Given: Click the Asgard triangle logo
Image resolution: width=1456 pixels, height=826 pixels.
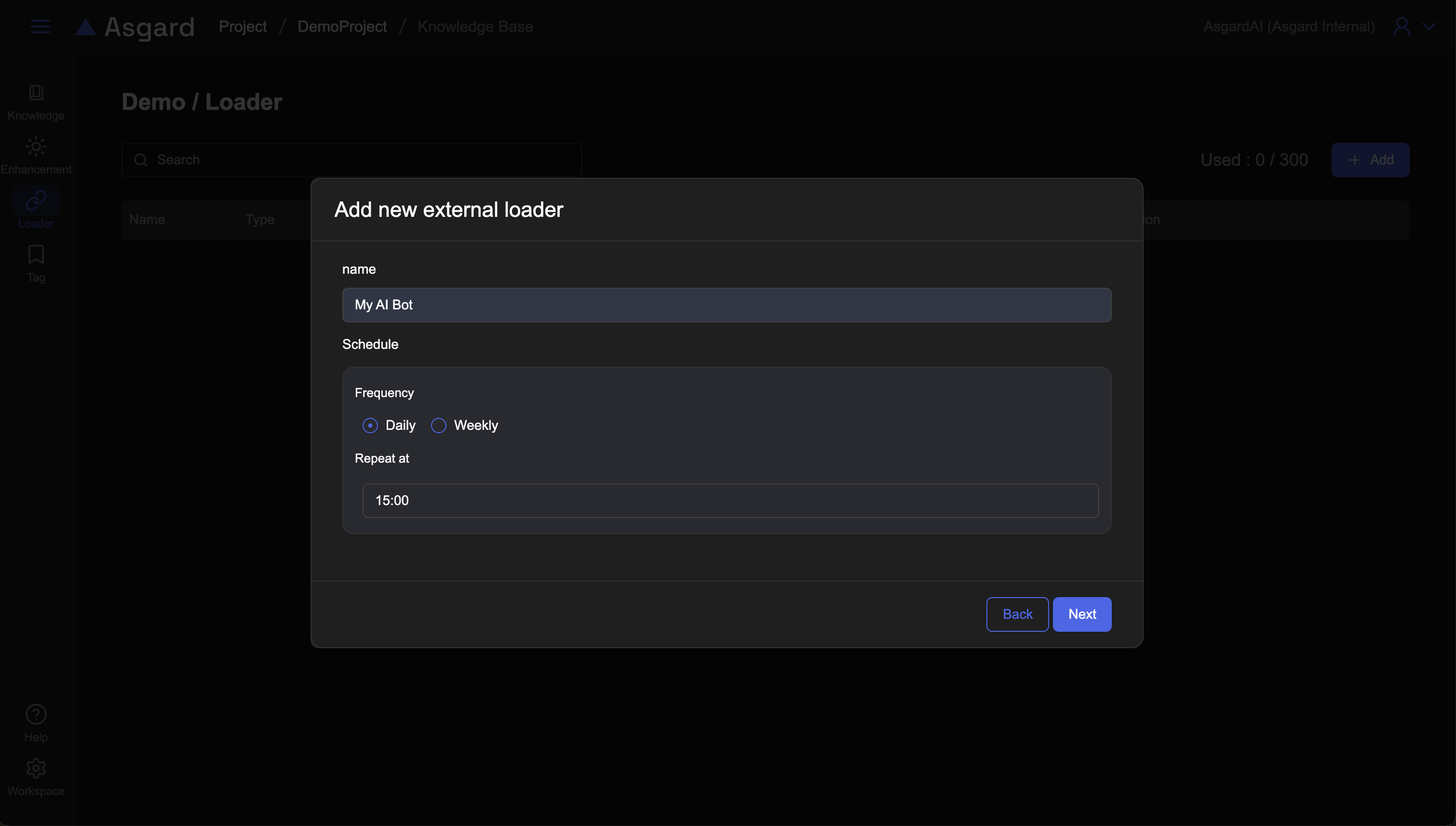Looking at the screenshot, I should point(86,27).
